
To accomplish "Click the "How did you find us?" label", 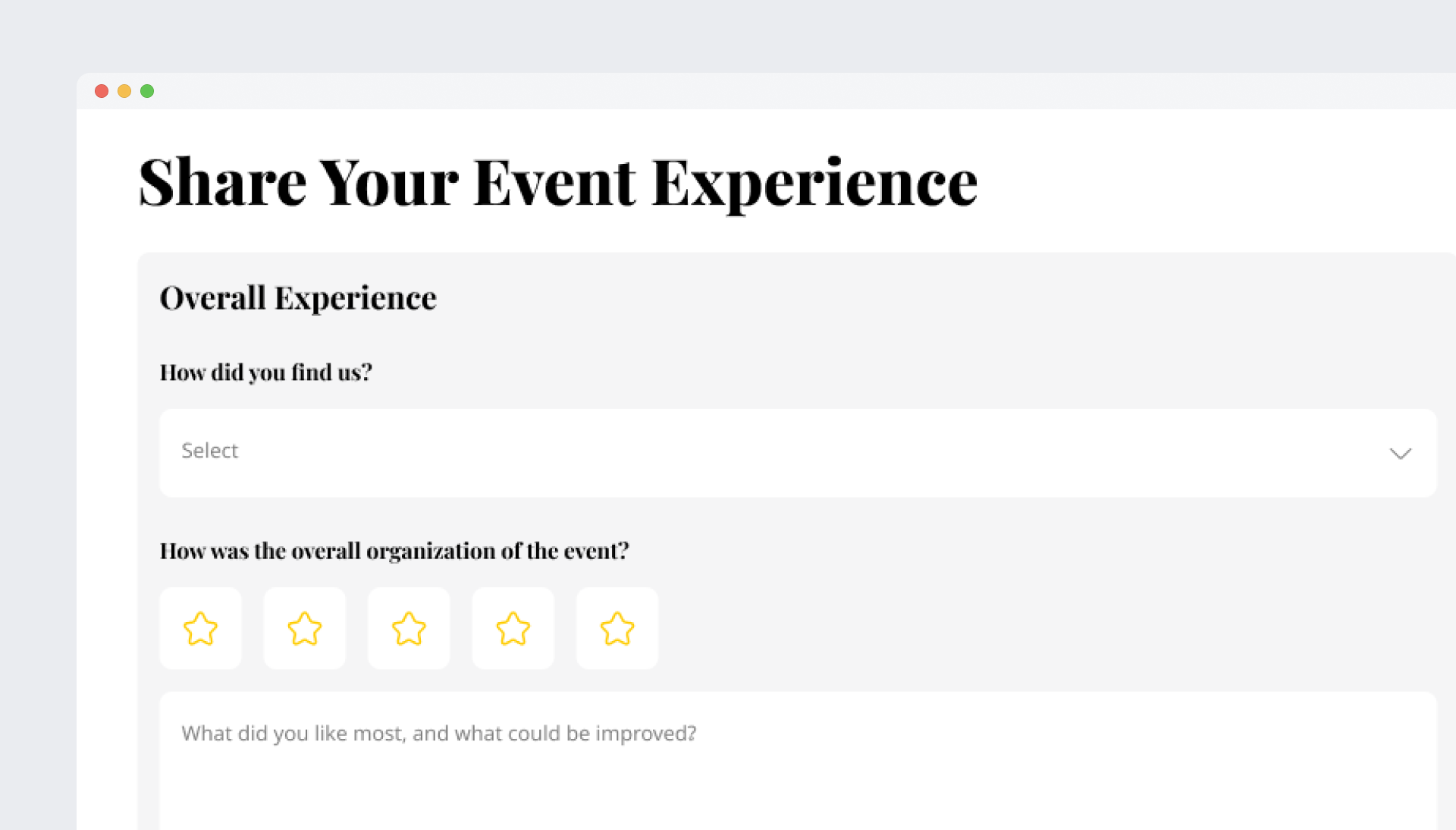I will (x=265, y=373).
